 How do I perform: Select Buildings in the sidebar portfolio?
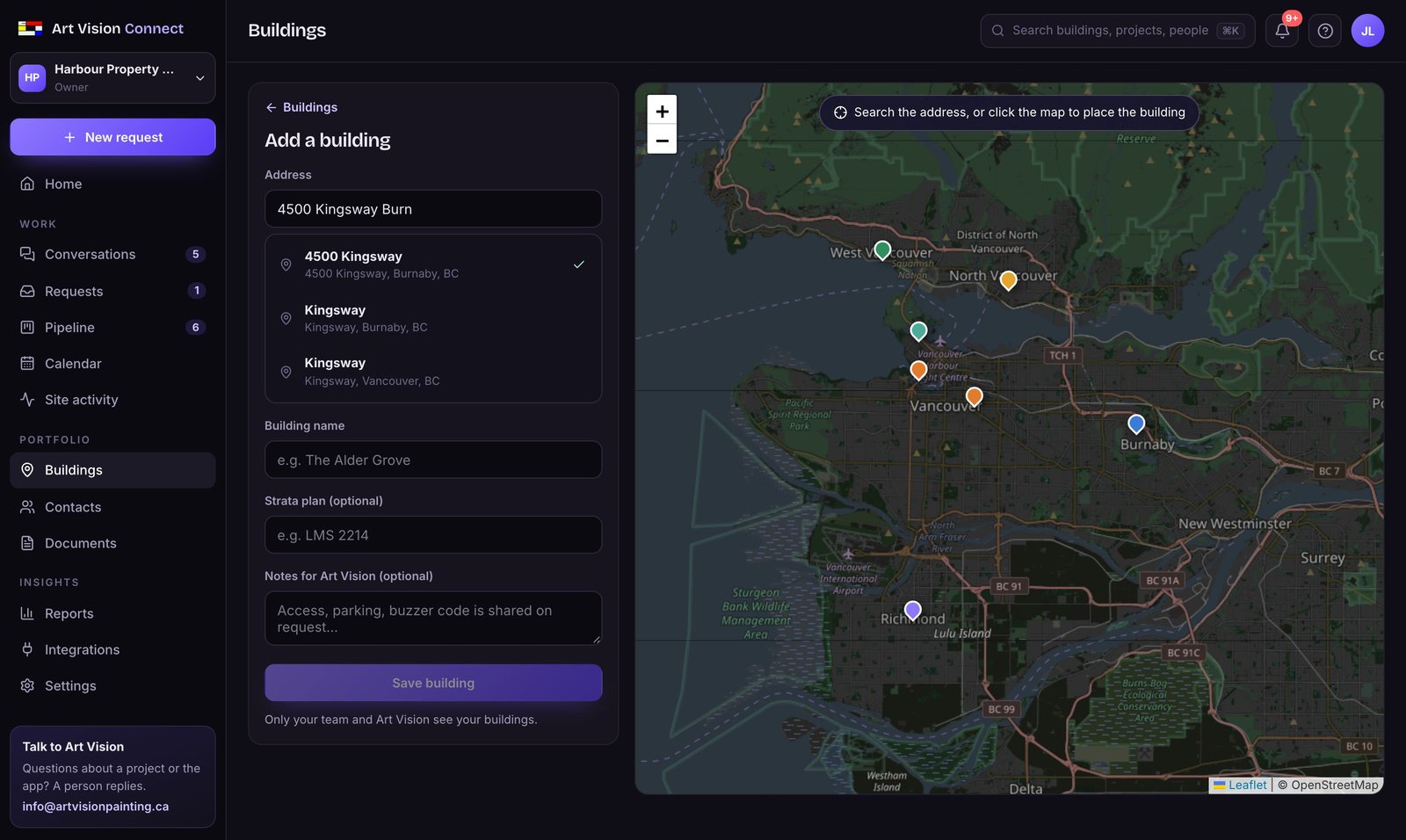tap(112, 470)
